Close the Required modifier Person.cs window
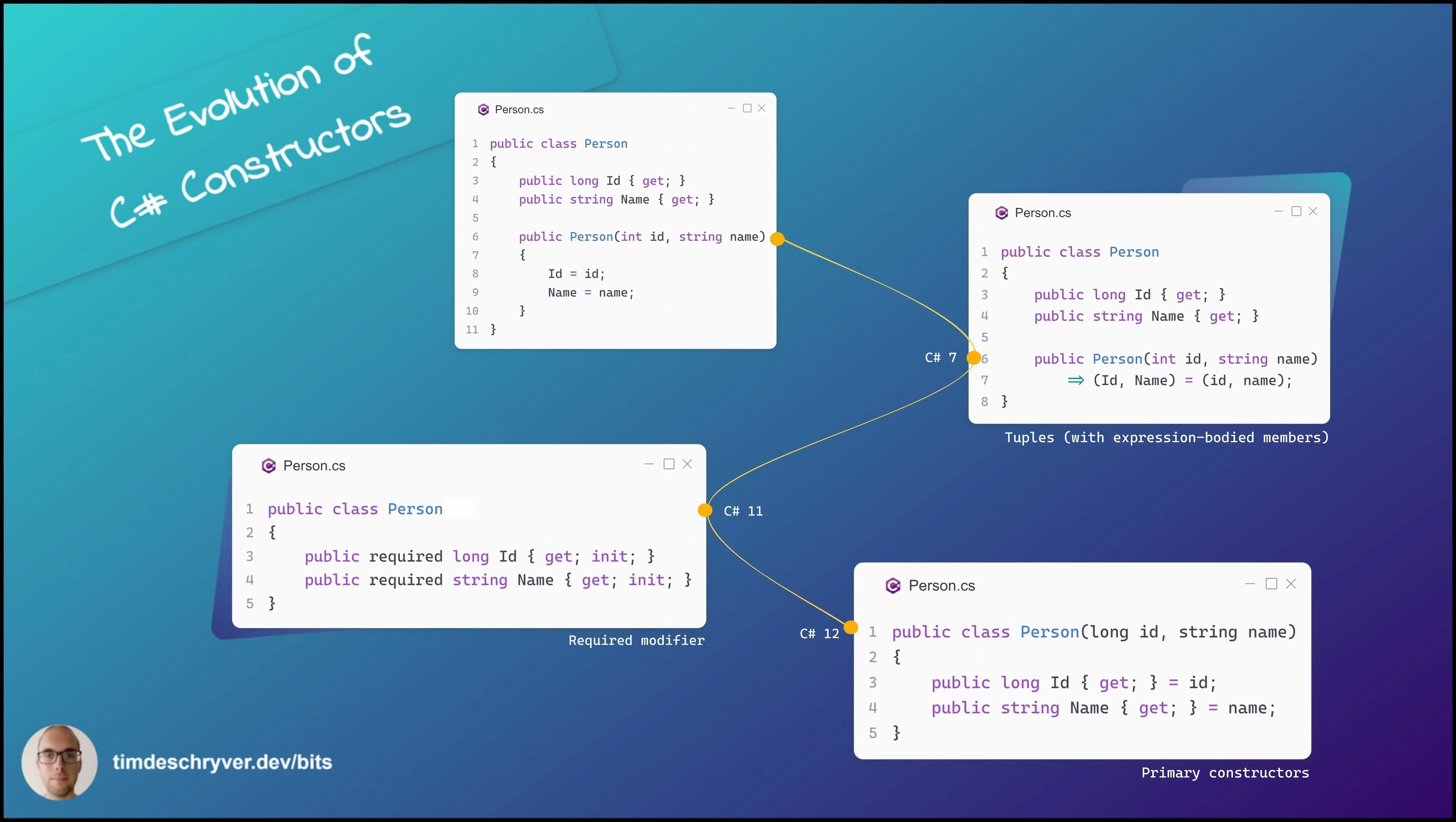The height and width of the screenshot is (822, 1456). (x=687, y=464)
